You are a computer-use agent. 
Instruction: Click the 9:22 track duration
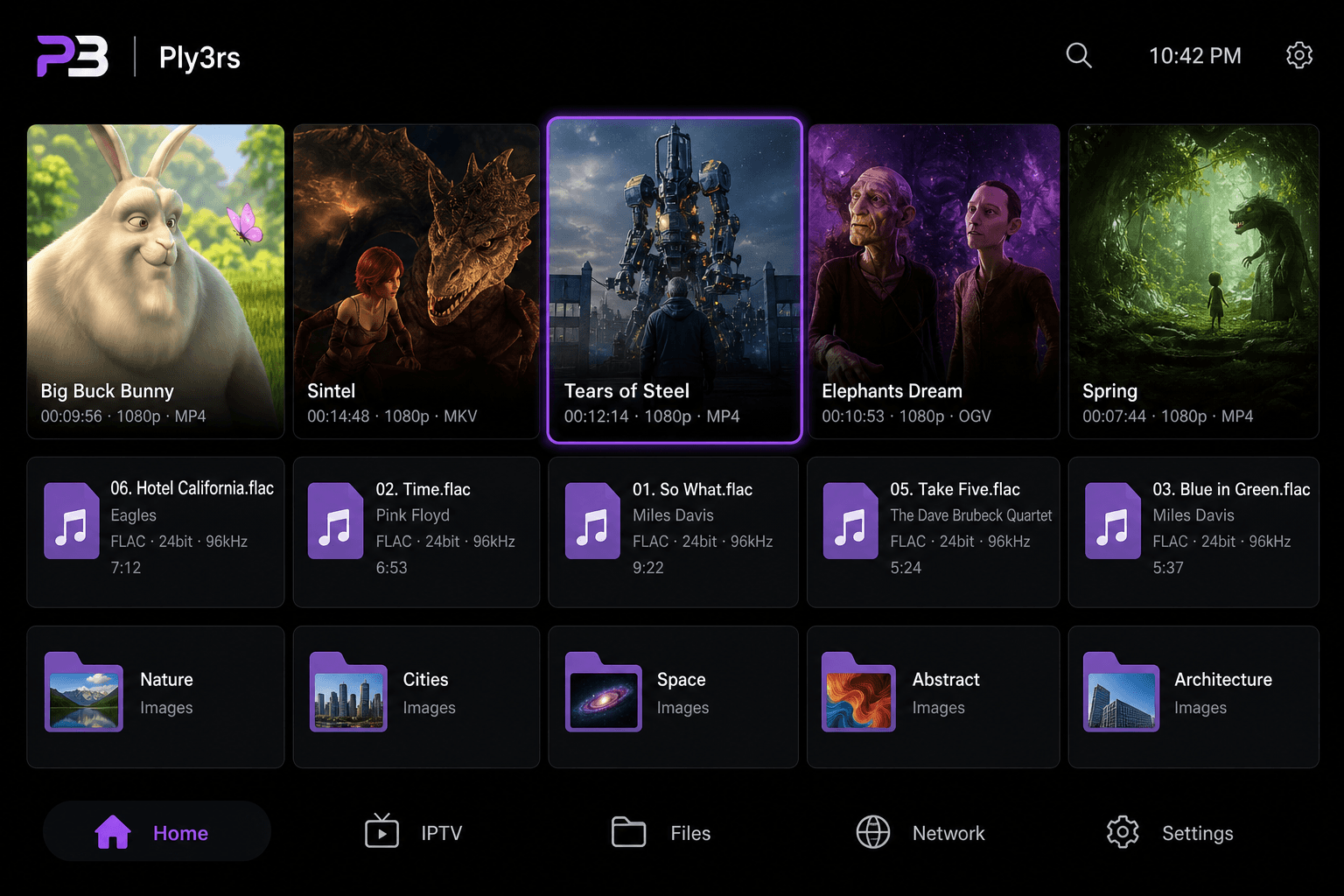tap(647, 568)
